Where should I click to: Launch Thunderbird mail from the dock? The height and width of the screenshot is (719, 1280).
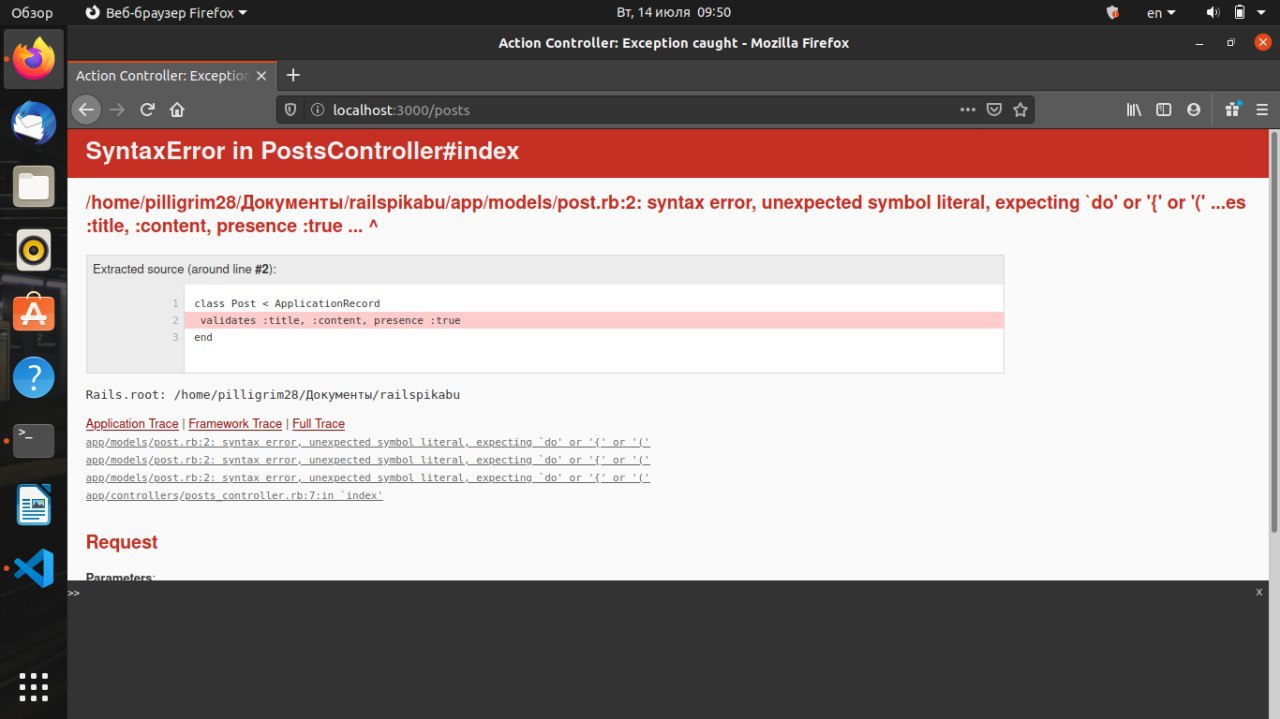coord(34,123)
